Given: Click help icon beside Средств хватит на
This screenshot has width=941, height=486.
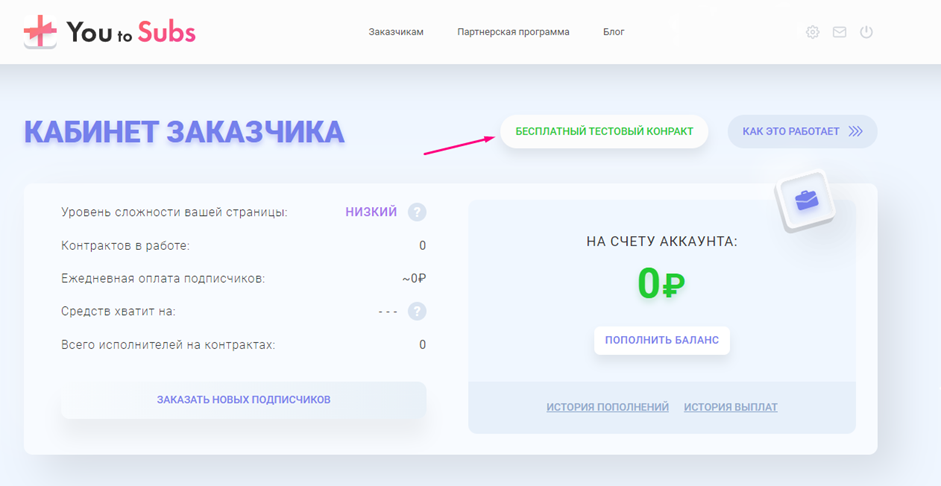Looking at the screenshot, I should pos(417,311).
